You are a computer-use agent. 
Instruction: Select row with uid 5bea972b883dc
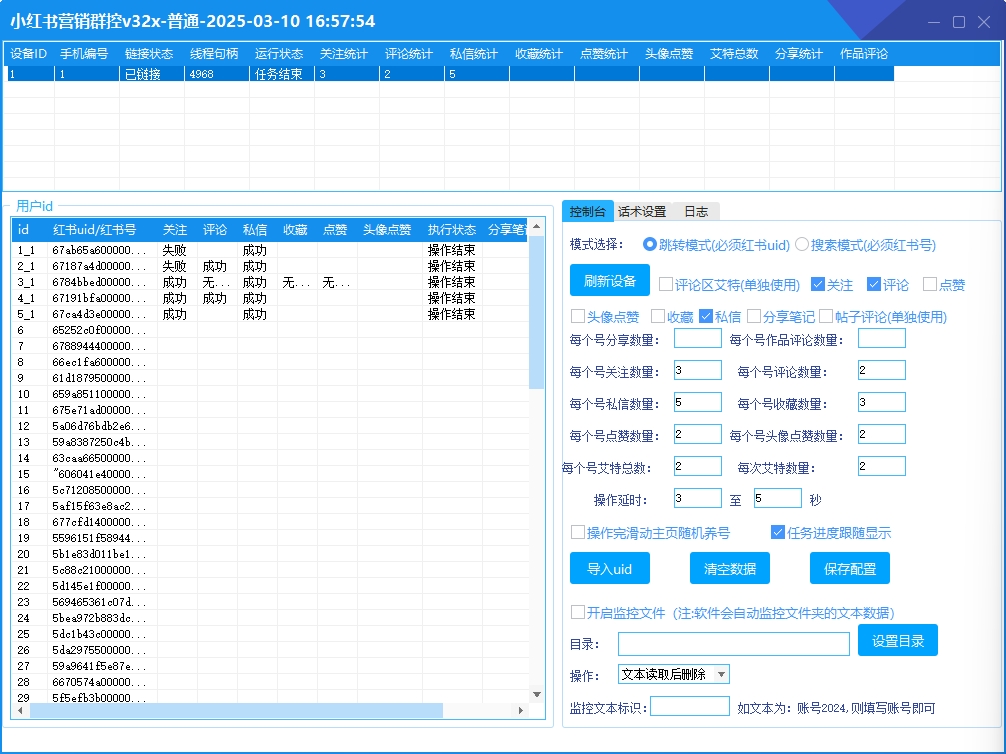[269, 618]
